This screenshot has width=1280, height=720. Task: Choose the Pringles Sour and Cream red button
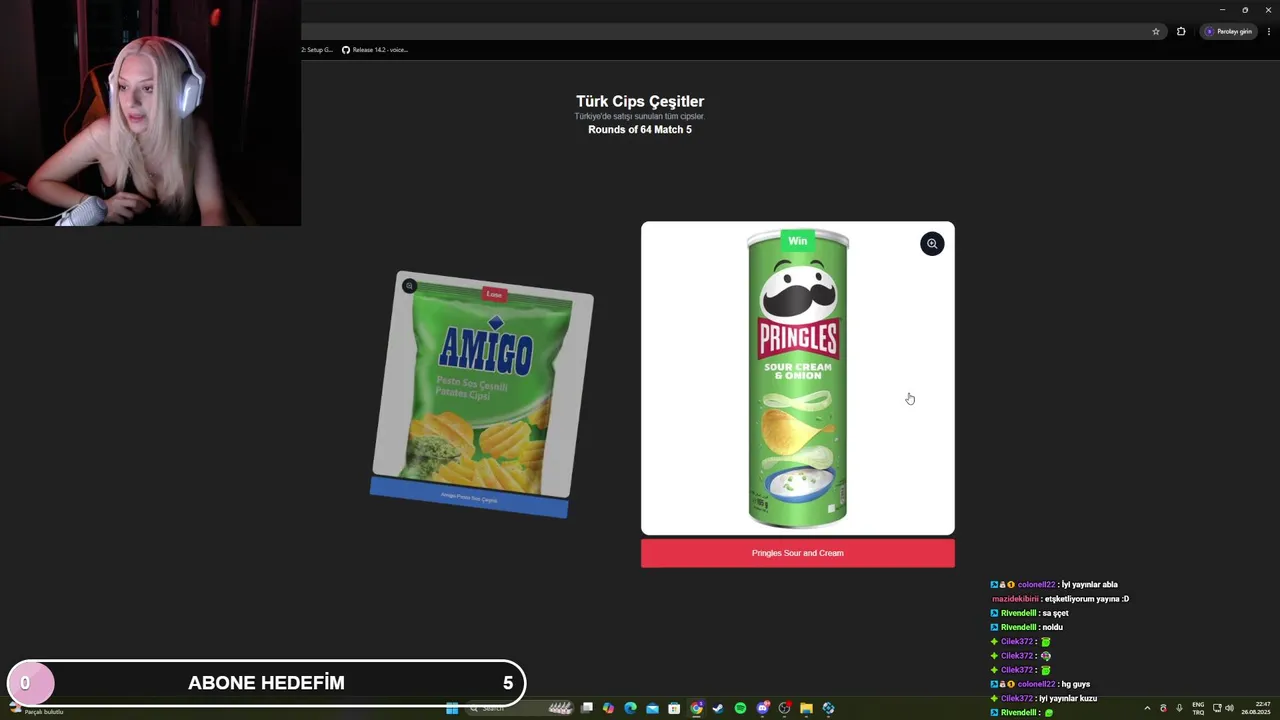798,553
